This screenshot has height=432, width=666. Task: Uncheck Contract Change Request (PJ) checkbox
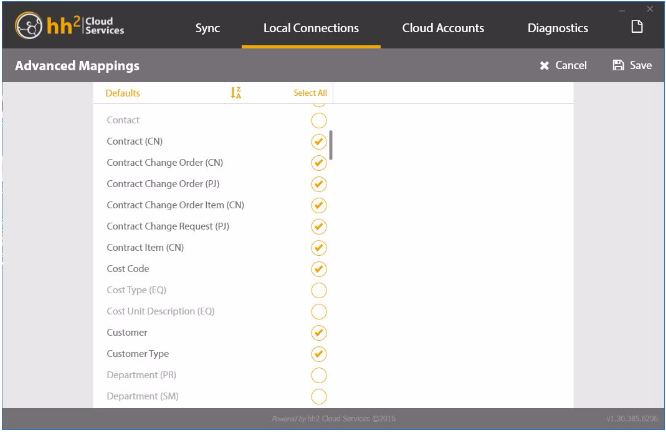pos(319,227)
